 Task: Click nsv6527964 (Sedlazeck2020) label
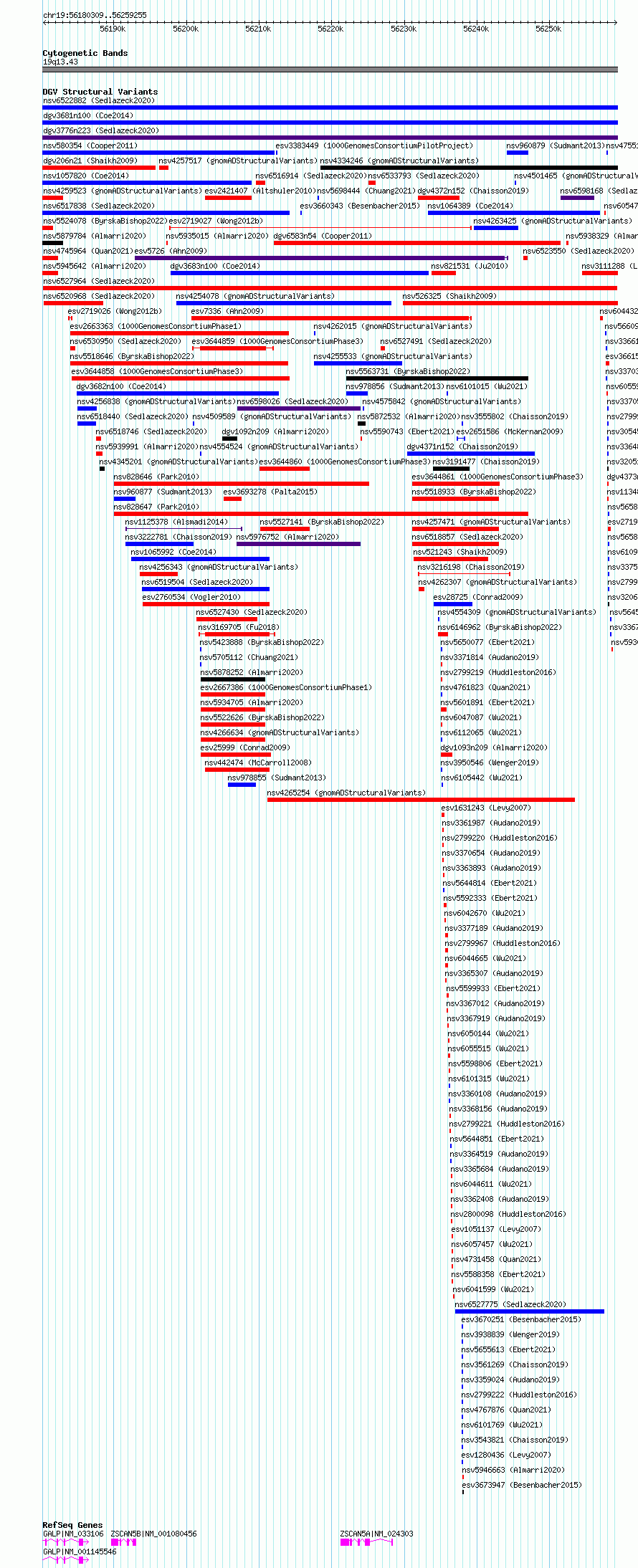[98, 281]
